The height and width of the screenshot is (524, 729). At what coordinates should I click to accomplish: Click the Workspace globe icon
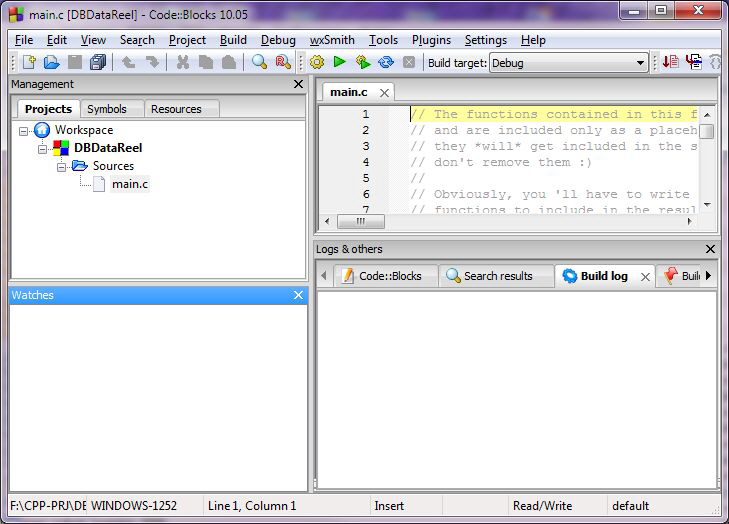click(x=42, y=130)
